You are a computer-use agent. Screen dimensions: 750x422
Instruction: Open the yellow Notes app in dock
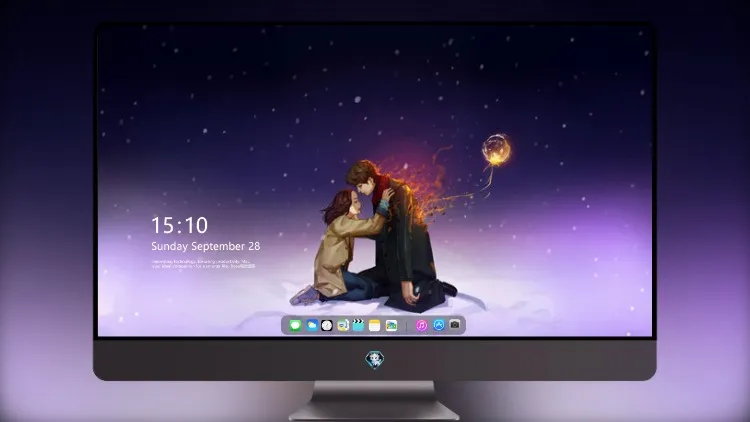(x=375, y=325)
